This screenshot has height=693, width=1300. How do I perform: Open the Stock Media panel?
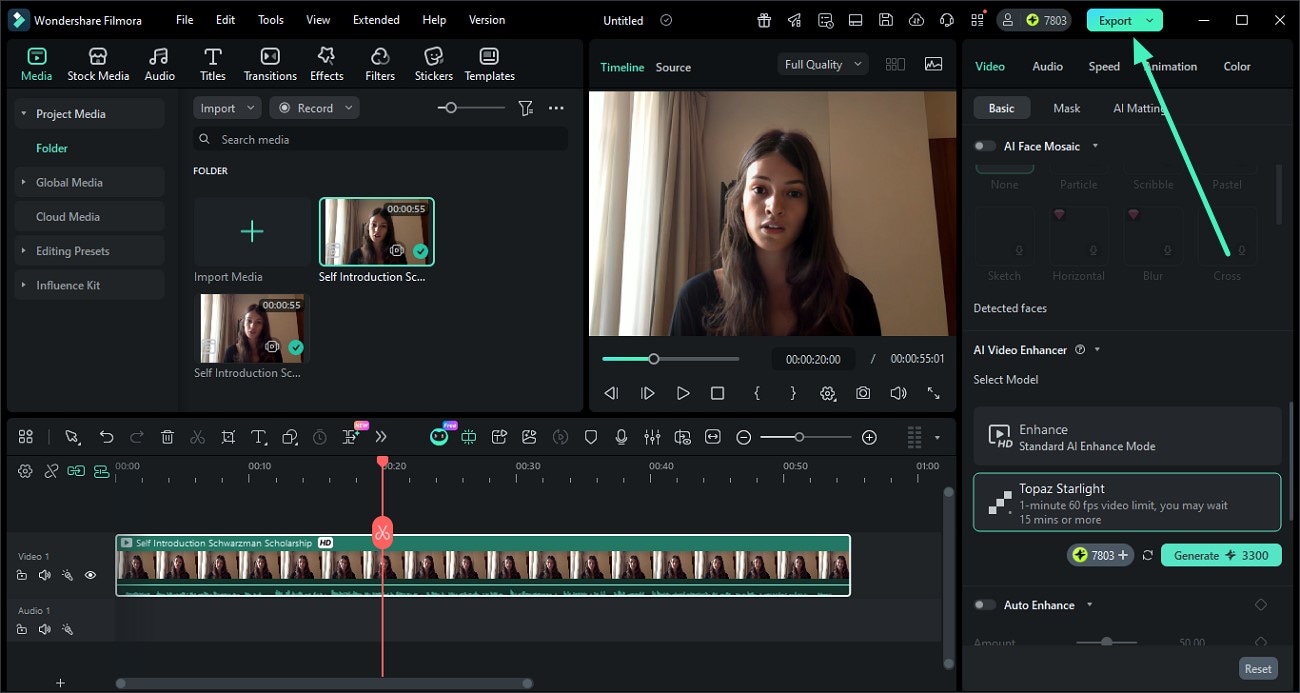click(98, 62)
